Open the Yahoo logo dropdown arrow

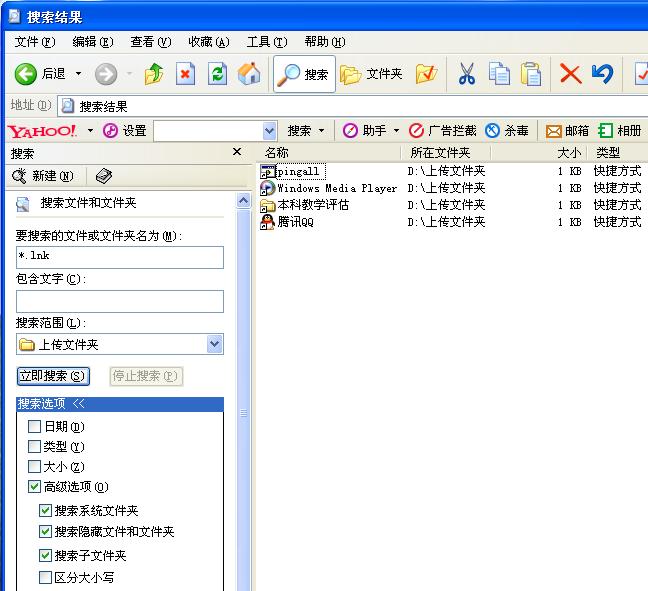pos(91,131)
